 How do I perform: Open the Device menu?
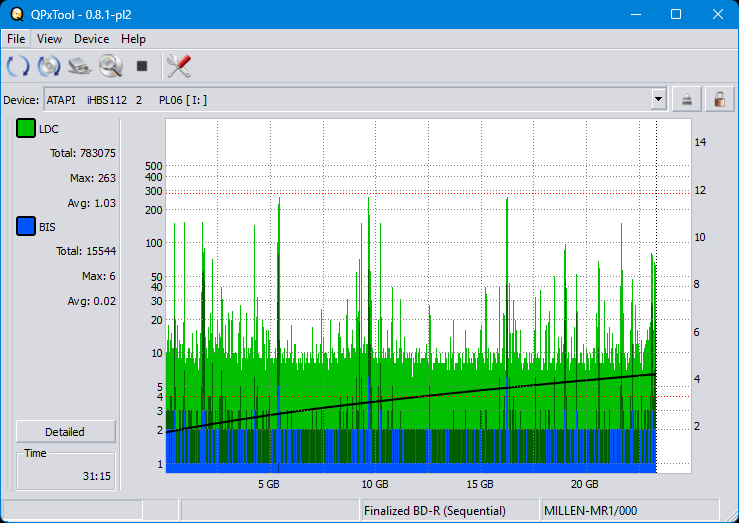point(91,39)
